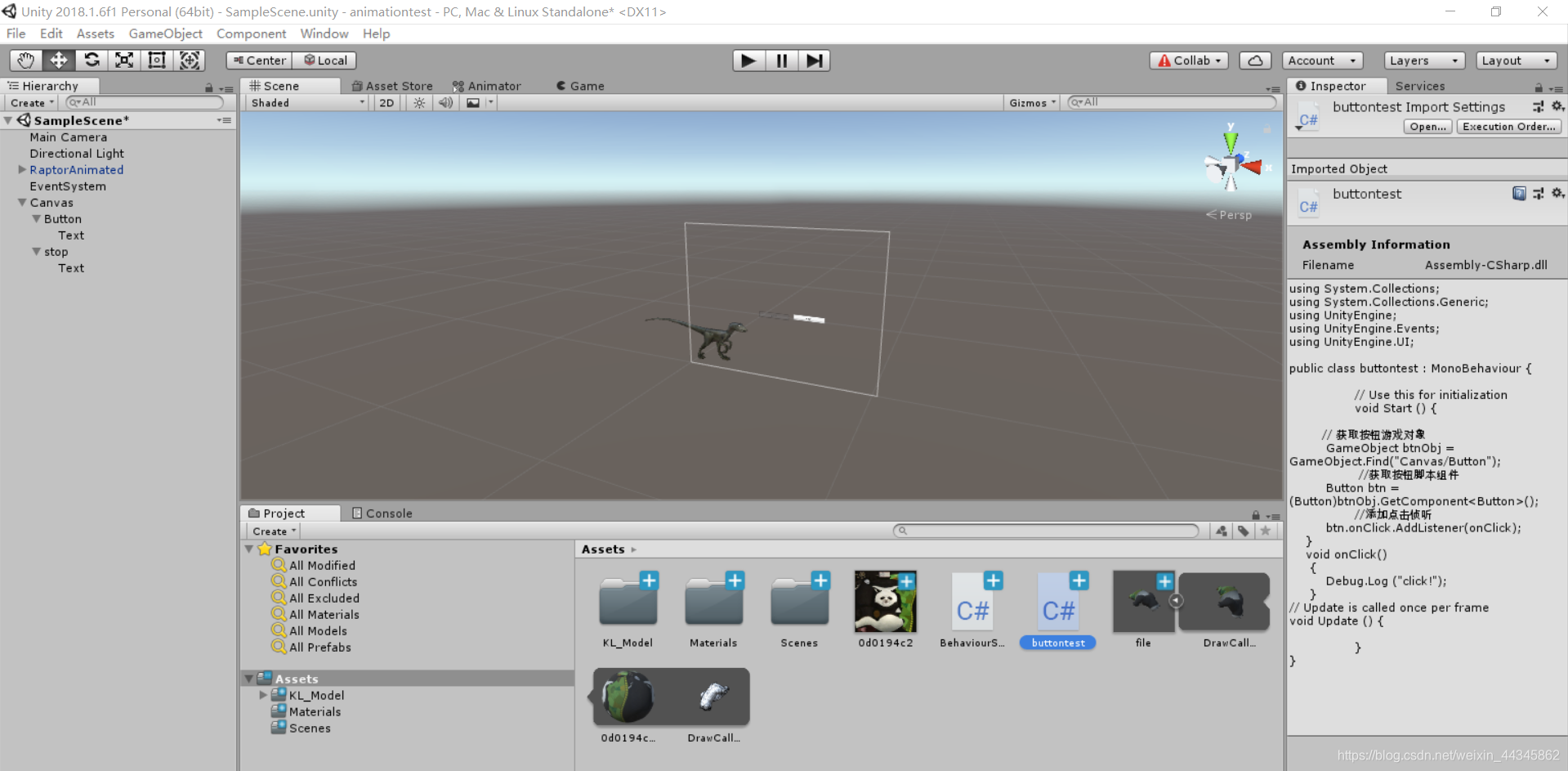Select the combined Transform tool
Image resolution: width=1568 pixels, height=771 pixels.
click(190, 61)
